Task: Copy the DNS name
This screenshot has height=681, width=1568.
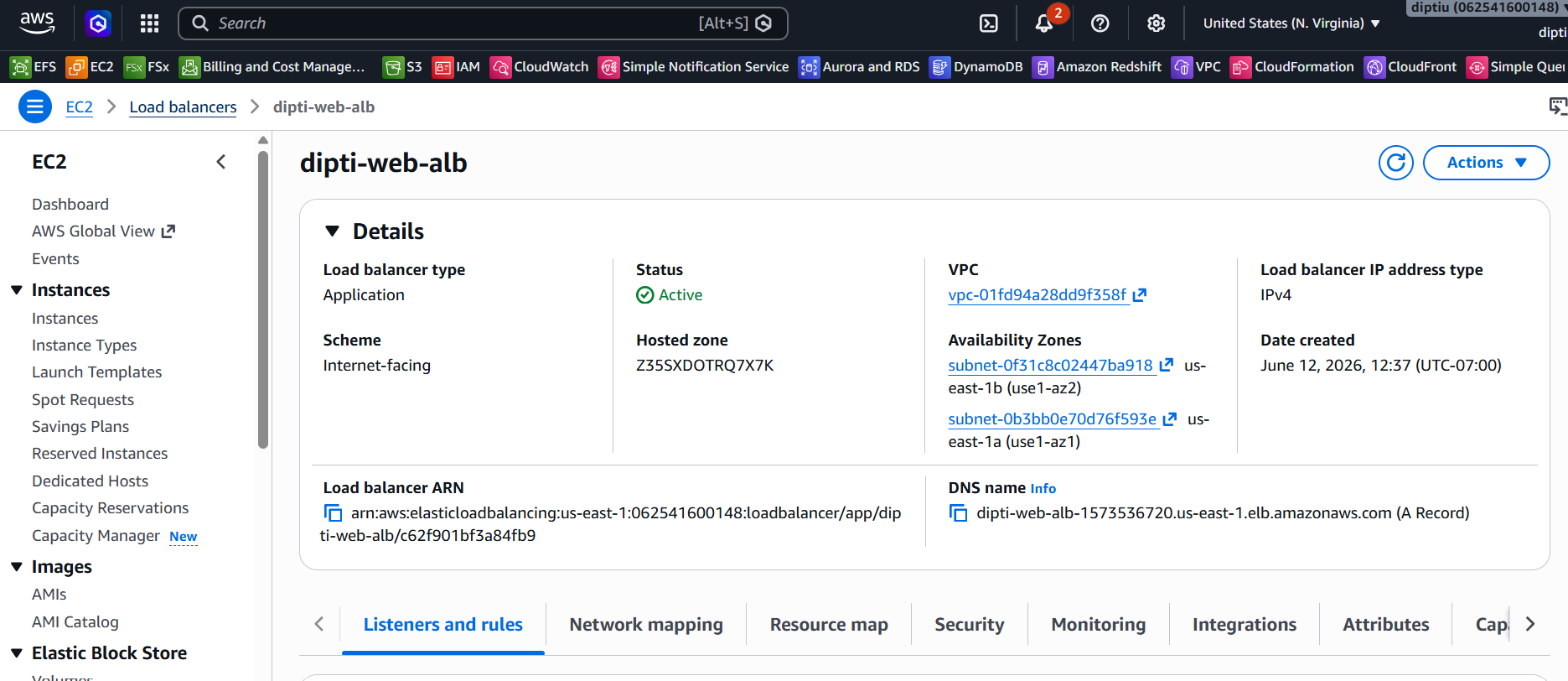Action: coord(958,512)
